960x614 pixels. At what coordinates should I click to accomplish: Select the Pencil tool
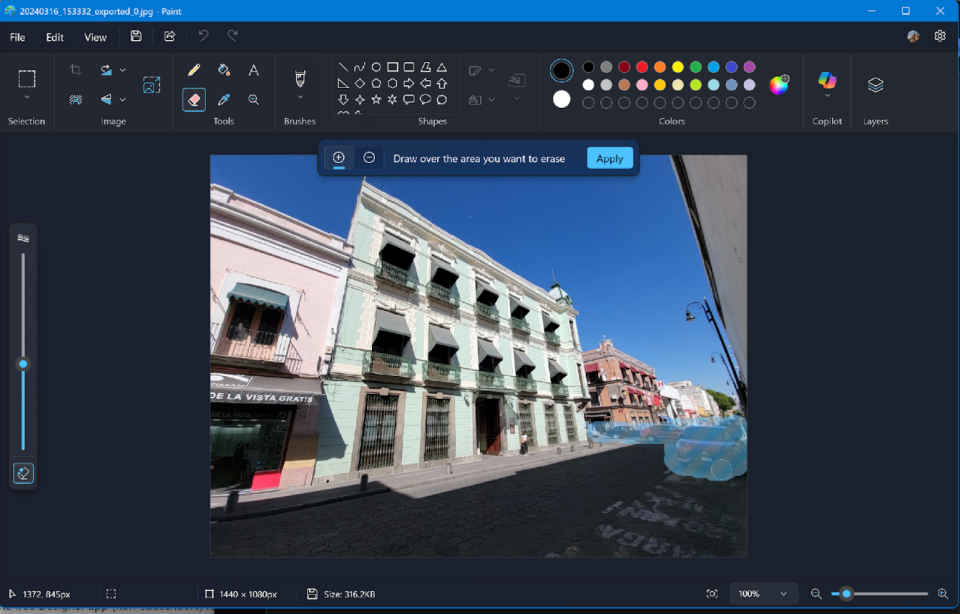(x=194, y=69)
